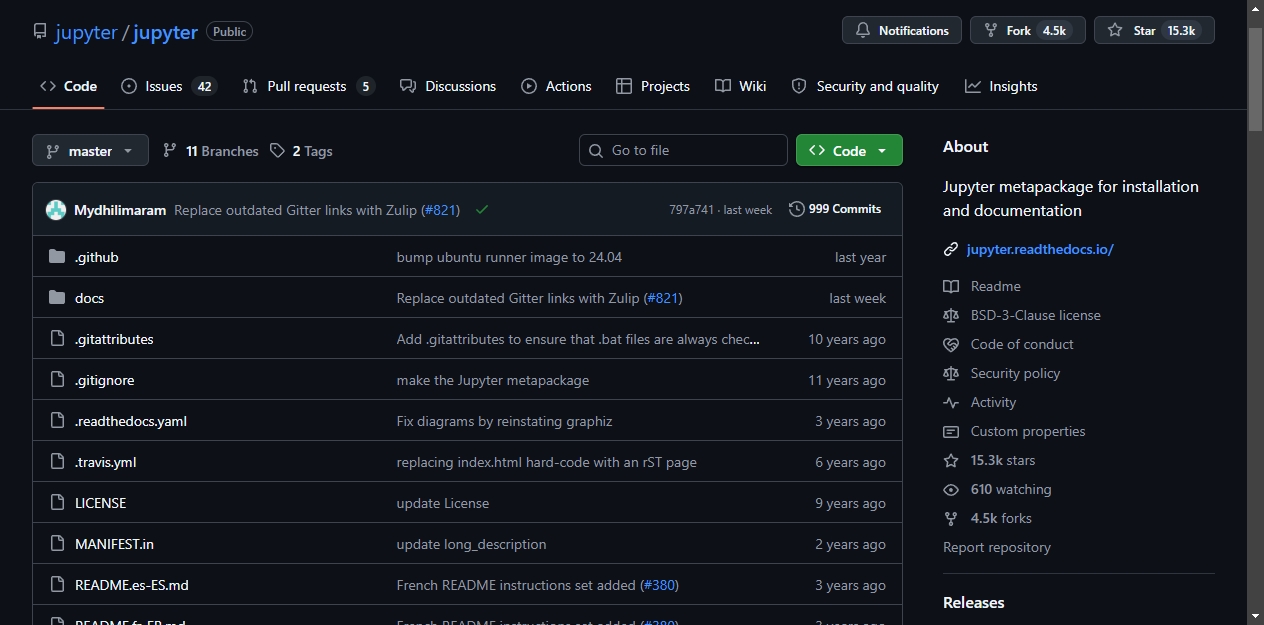Screen dimensions: 1264x625
Task: Click the docs folder icon
Action: click(x=57, y=298)
